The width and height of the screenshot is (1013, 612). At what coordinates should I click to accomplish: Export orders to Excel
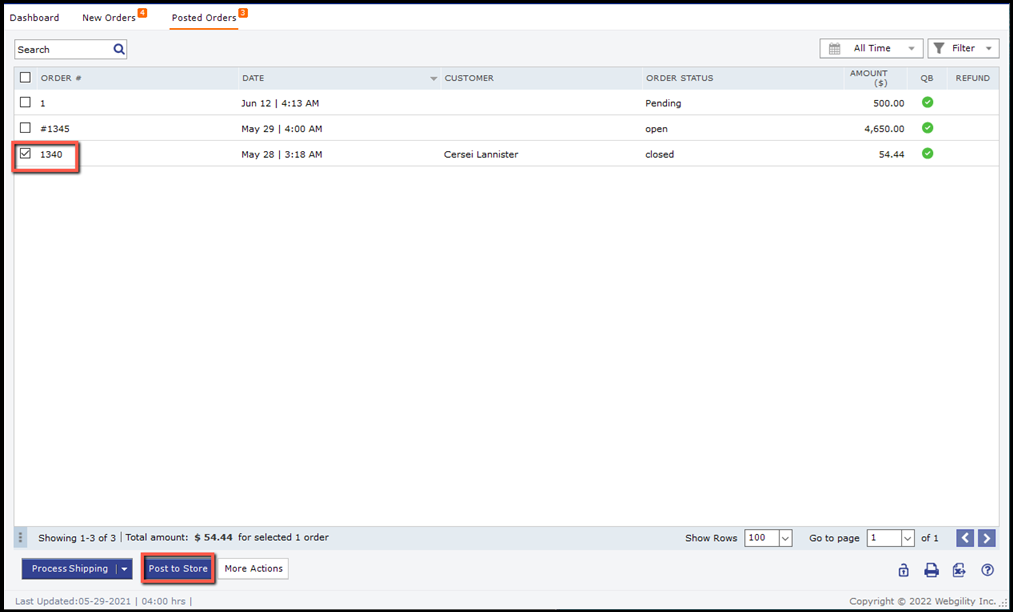(959, 570)
